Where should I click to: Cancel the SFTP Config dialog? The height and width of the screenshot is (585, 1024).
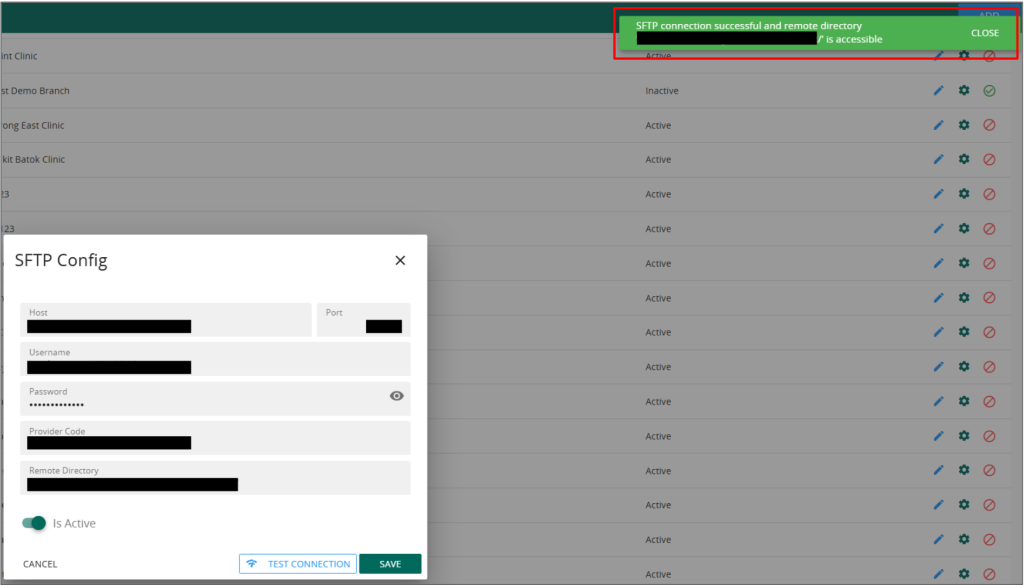pos(40,564)
